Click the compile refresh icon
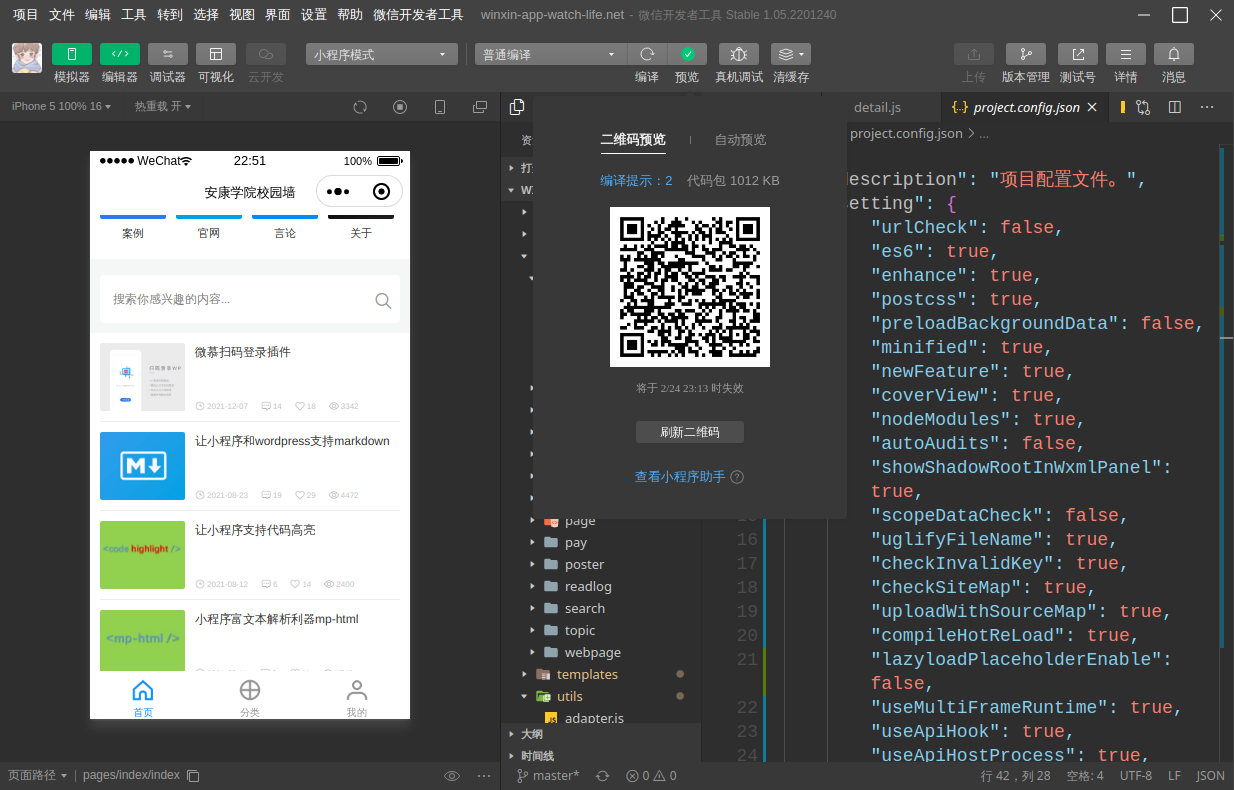 647,54
